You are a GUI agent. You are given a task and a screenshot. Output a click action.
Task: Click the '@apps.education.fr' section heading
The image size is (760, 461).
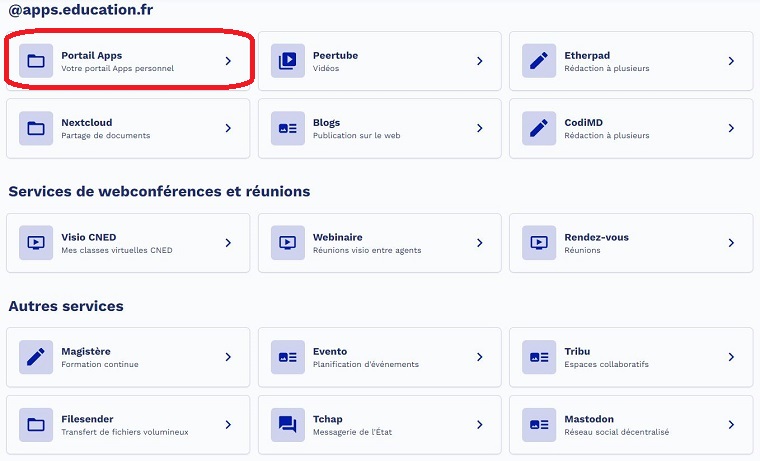pyautogui.click(x=80, y=10)
